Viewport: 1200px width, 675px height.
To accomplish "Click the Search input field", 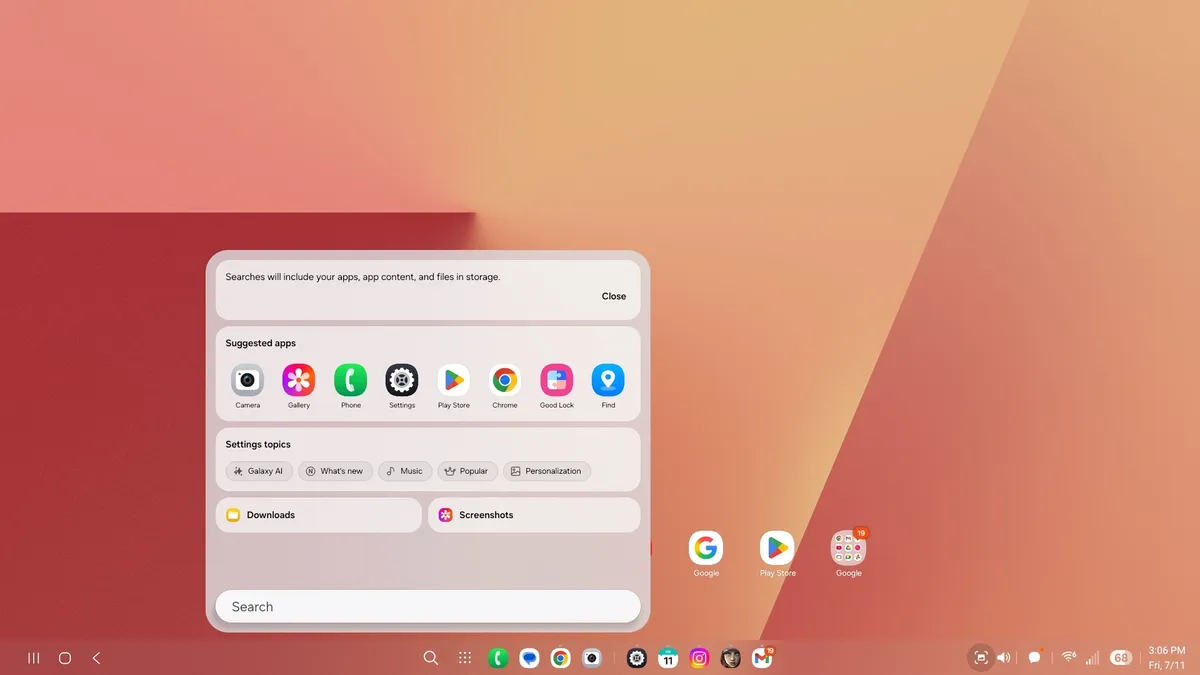I will (x=427, y=607).
